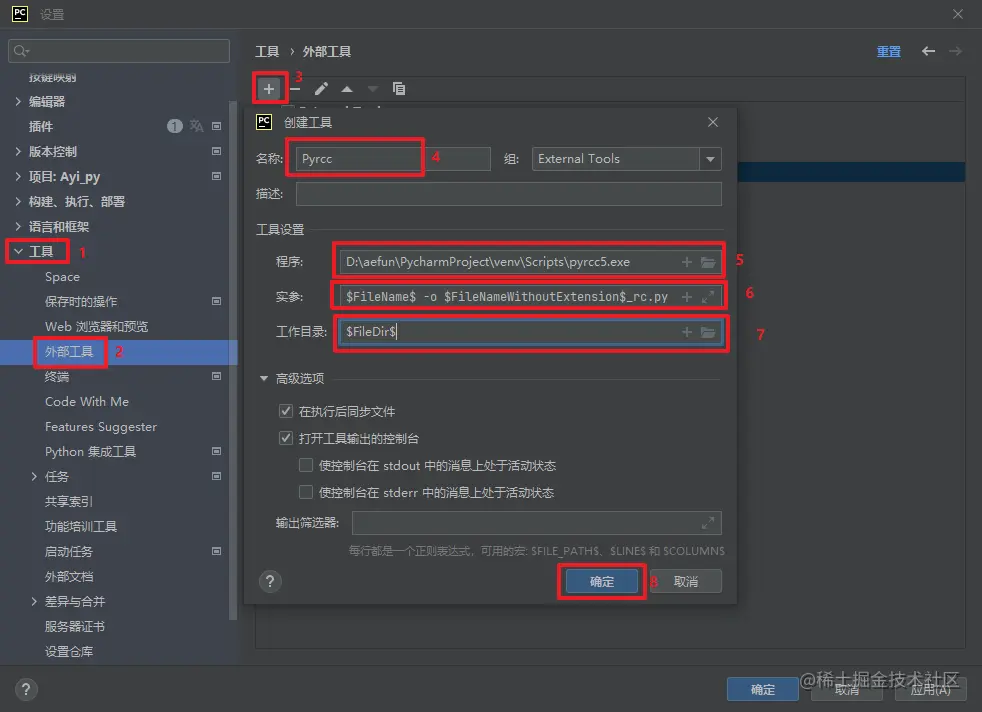Open the External Tools group dropdown
Image resolution: width=982 pixels, height=712 pixels.
[710, 159]
